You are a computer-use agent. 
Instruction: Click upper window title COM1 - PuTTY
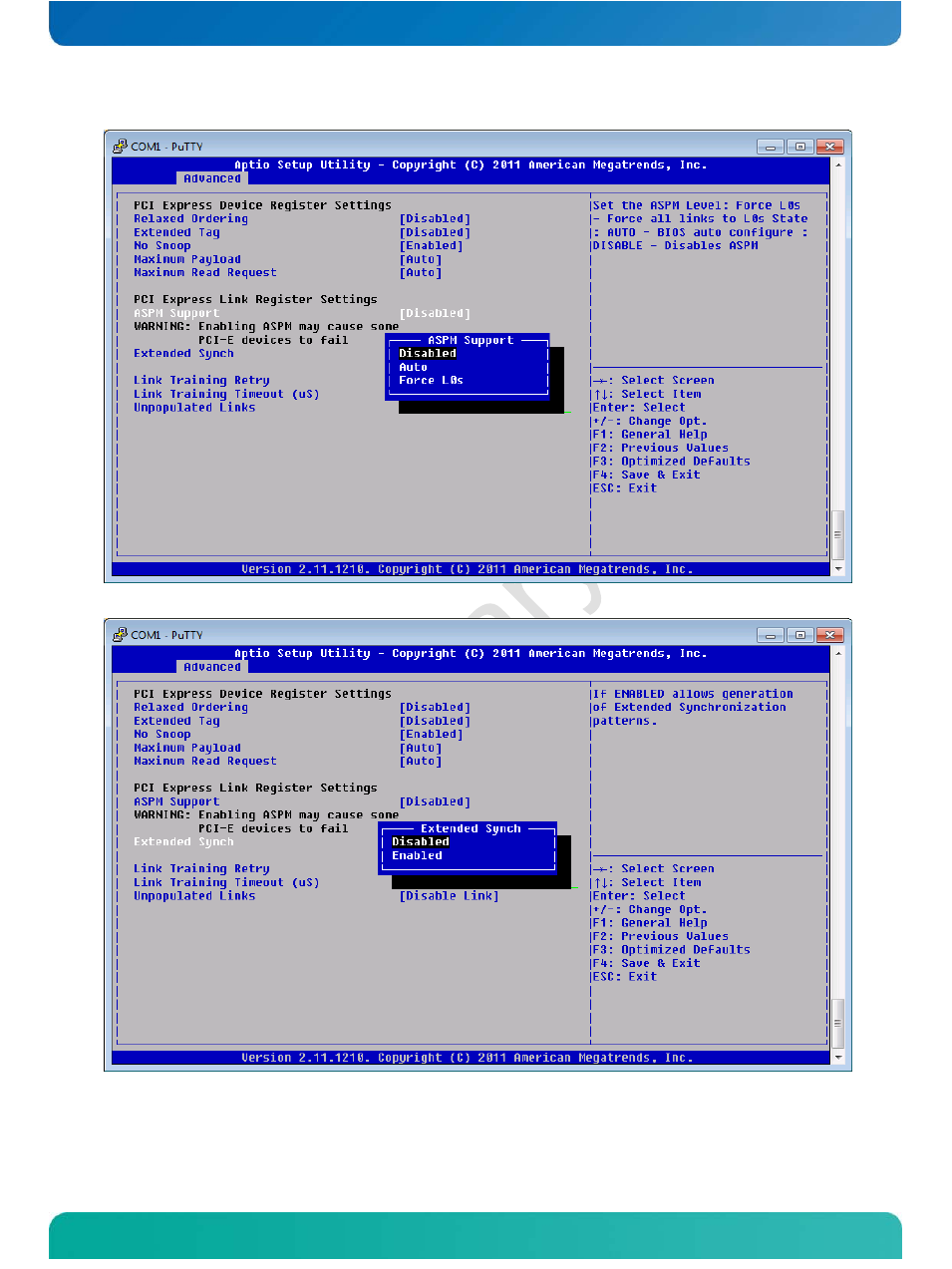(x=166, y=147)
